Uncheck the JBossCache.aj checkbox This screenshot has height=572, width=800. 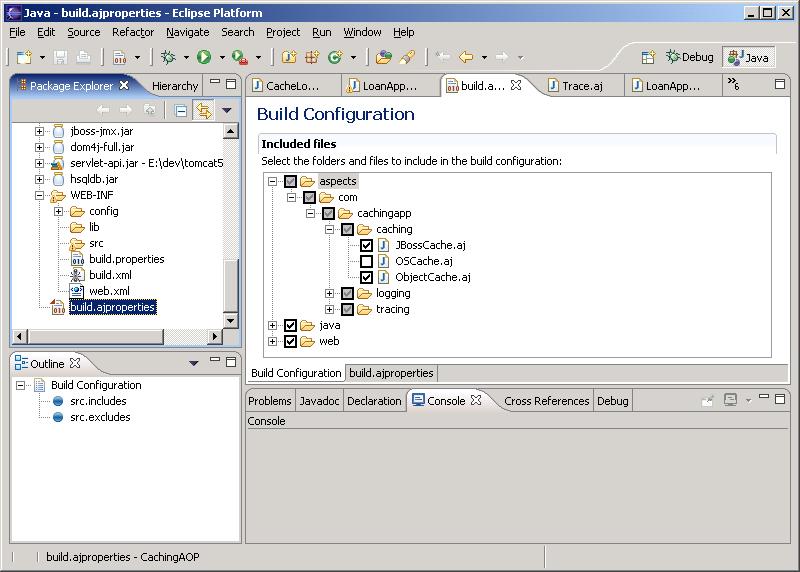367,246
